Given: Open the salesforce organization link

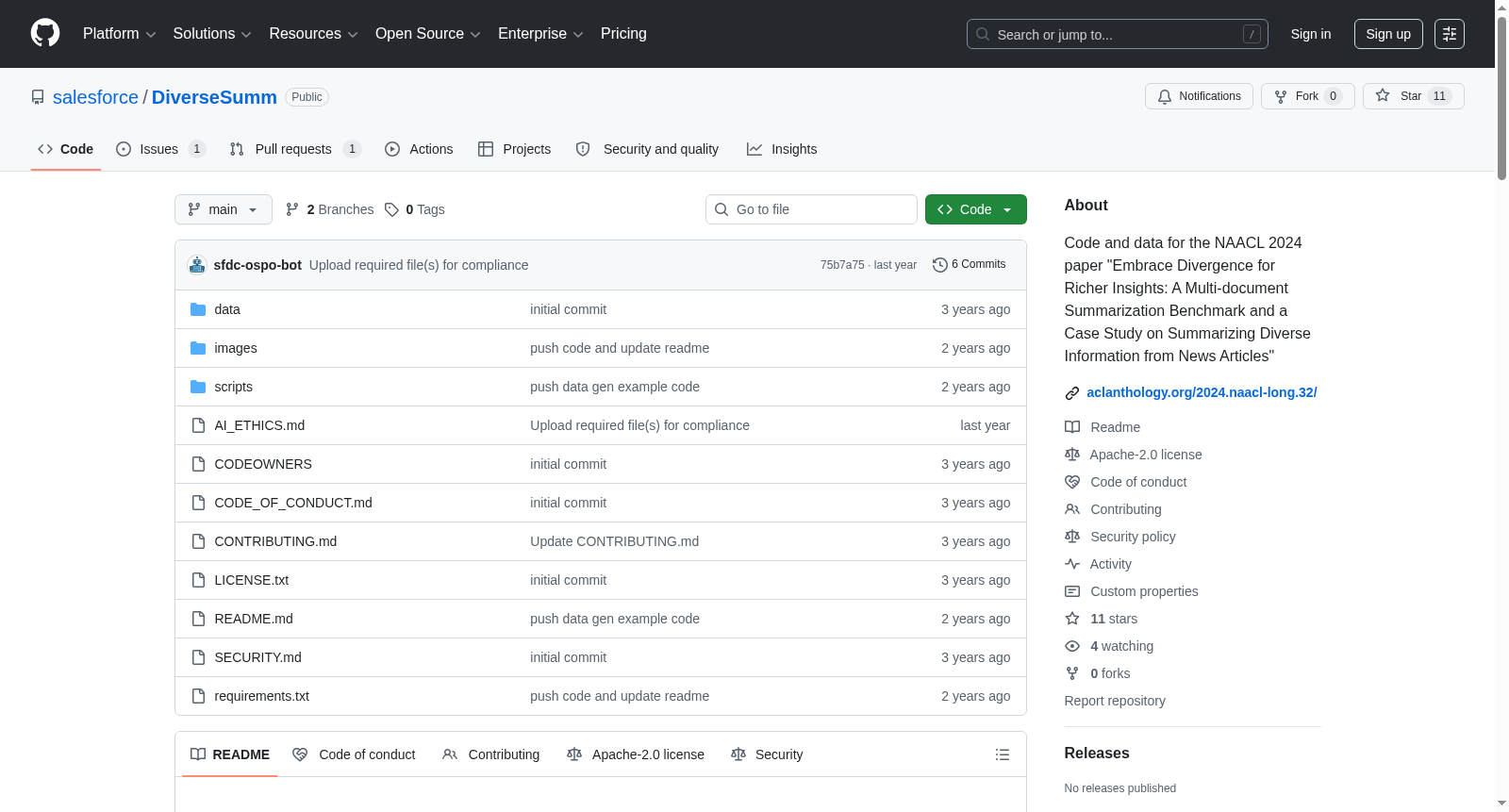Looking at the screenshot, I should 95,97.
